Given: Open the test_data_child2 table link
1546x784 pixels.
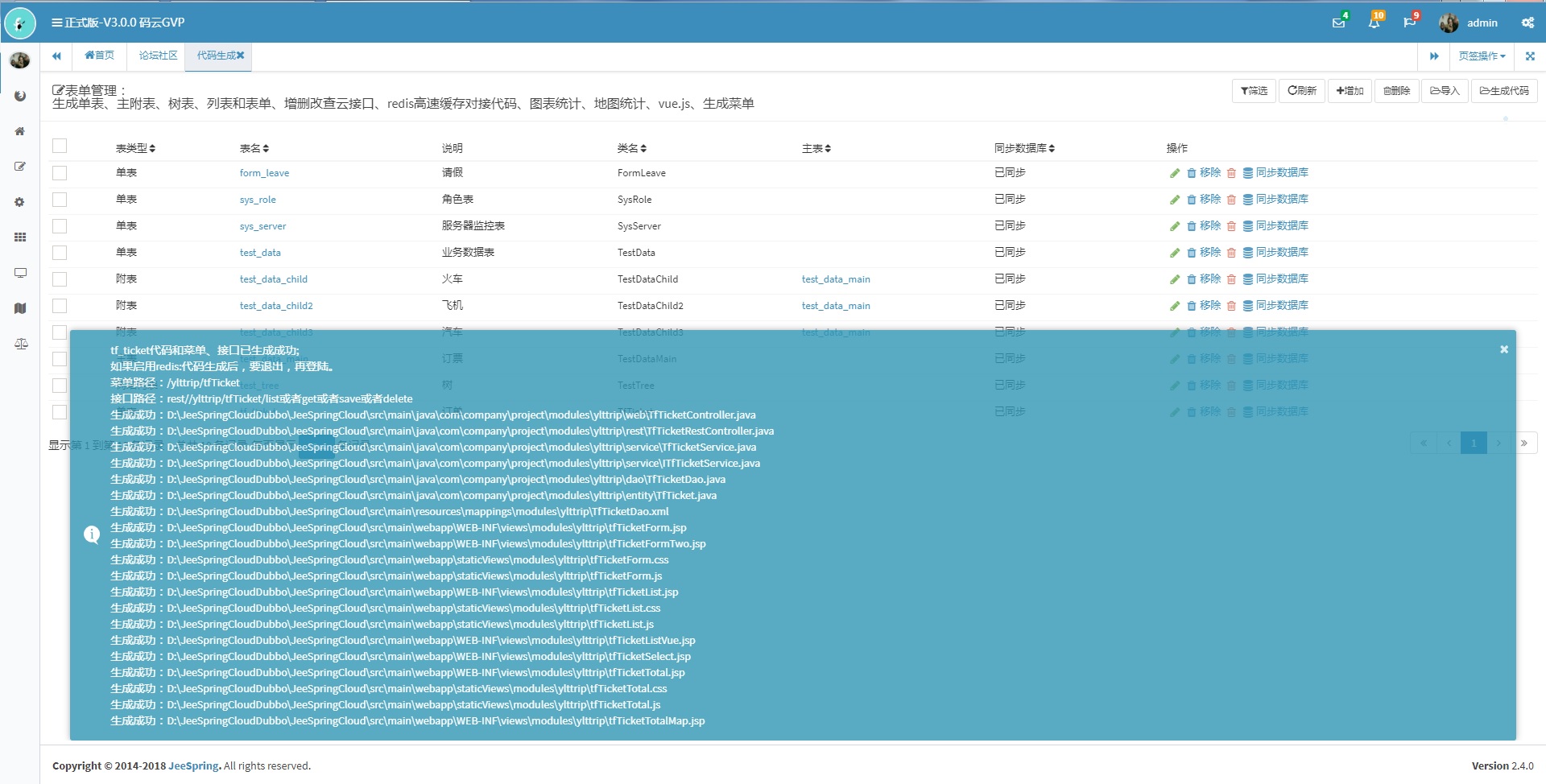Looking at the screenshot, I should point(276,306).
